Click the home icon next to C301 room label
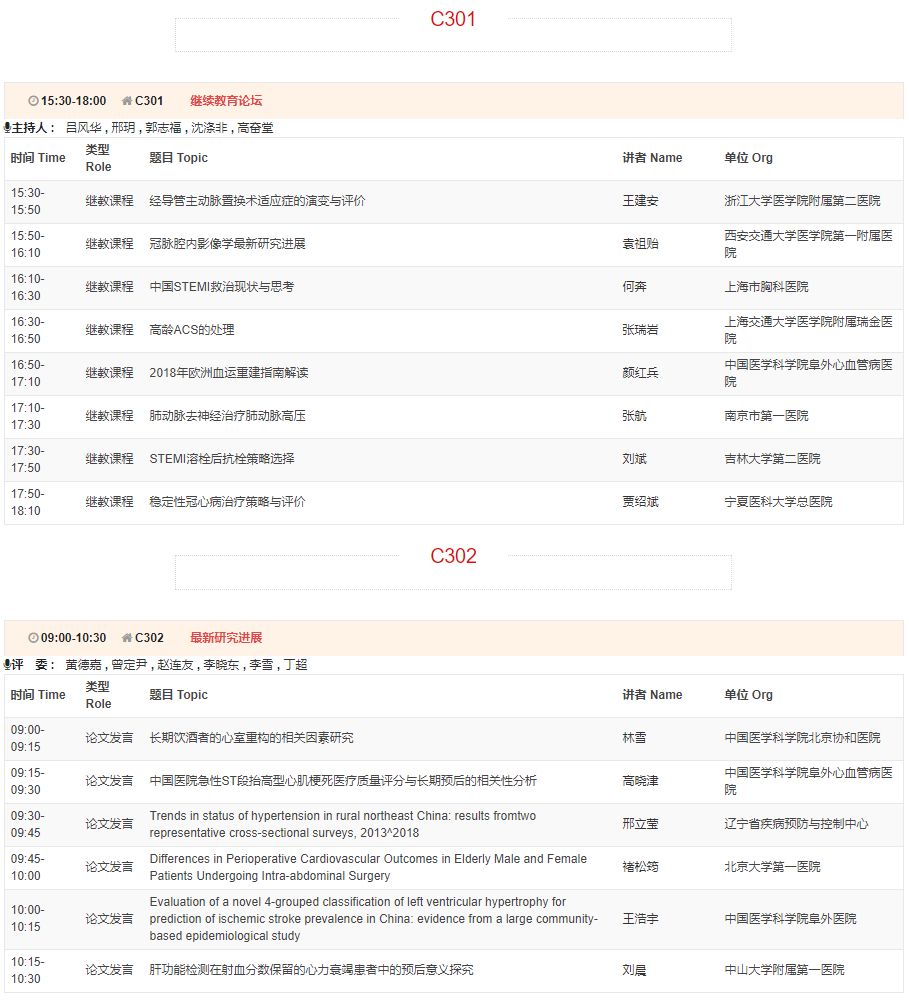This screenshot has height=1001, width=909. point(127,101)
